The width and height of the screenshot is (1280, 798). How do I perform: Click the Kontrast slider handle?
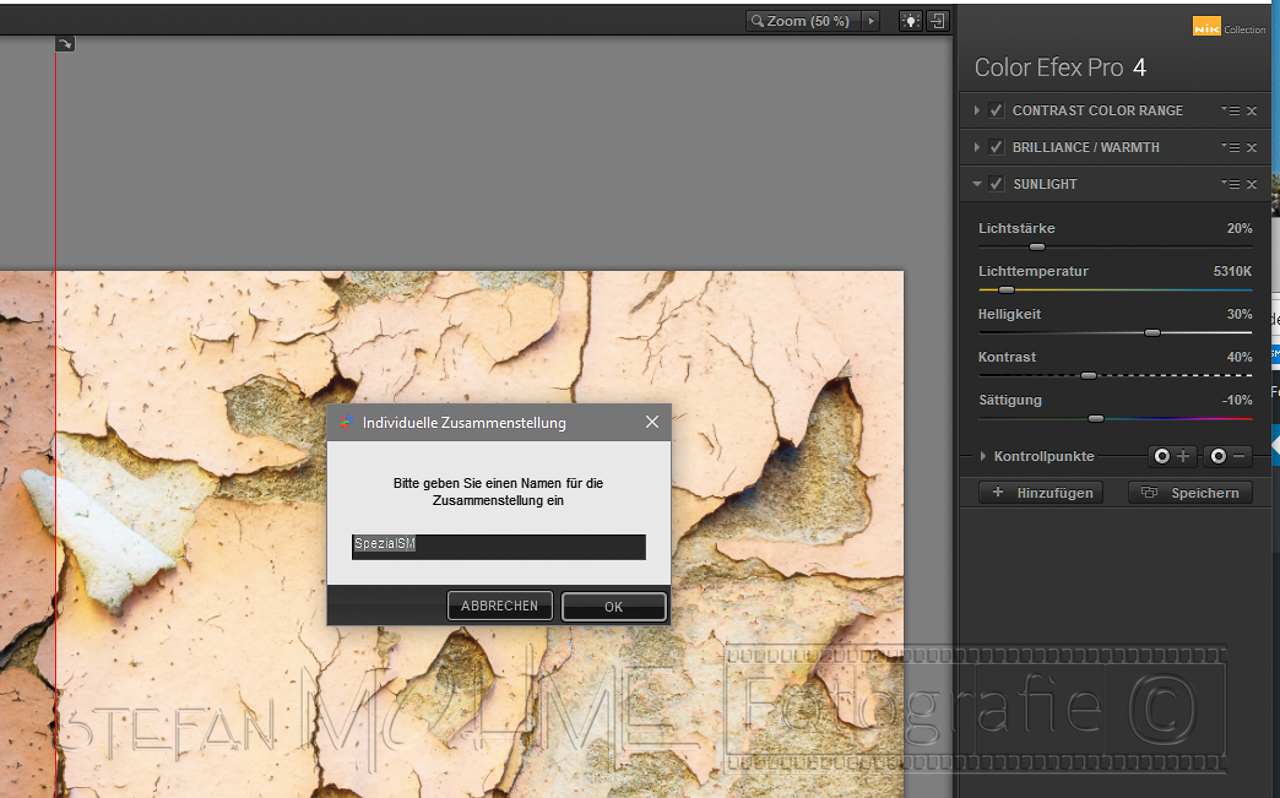coord(1089,376)
